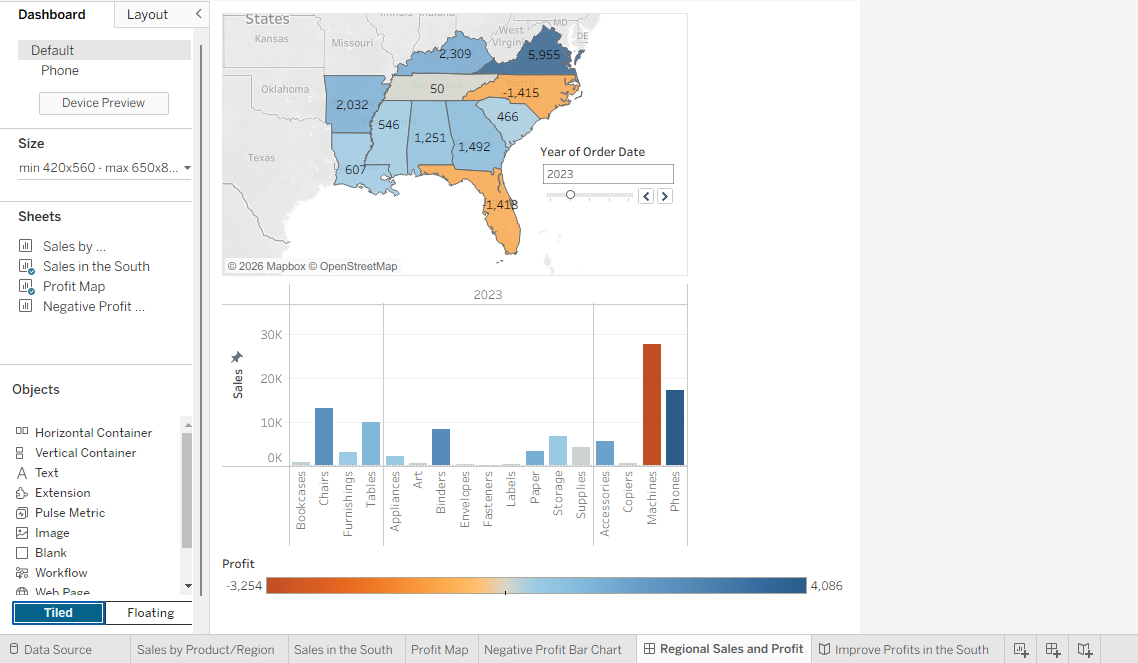Select the Extension object icon
This screenshot has width=1138, height=663.
pos(22,493)
